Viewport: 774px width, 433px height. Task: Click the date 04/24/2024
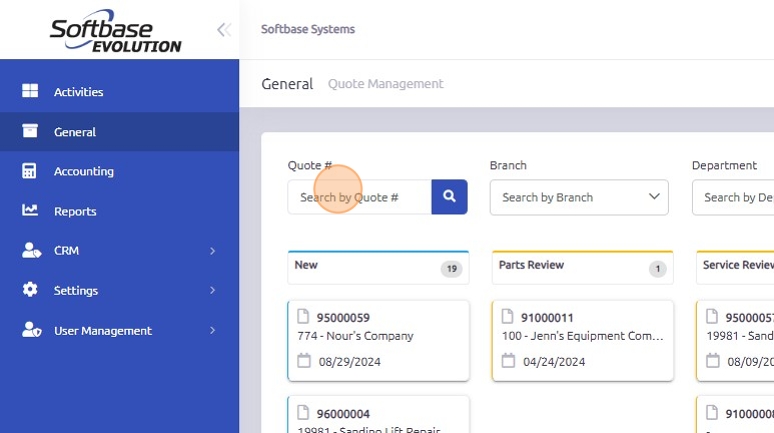click(x=554, y=362)
